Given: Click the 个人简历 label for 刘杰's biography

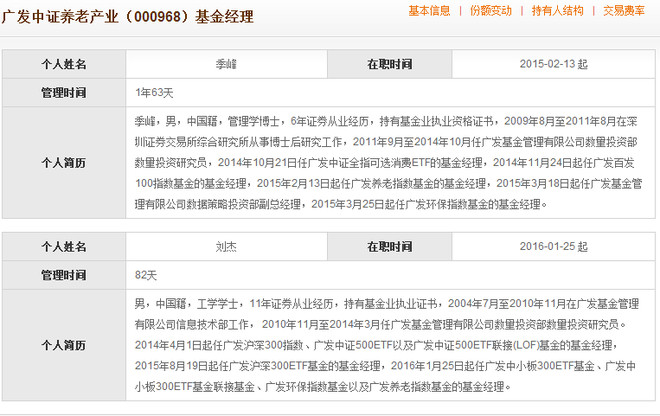Looking at the screenshot, I should [x=64, y=345].
